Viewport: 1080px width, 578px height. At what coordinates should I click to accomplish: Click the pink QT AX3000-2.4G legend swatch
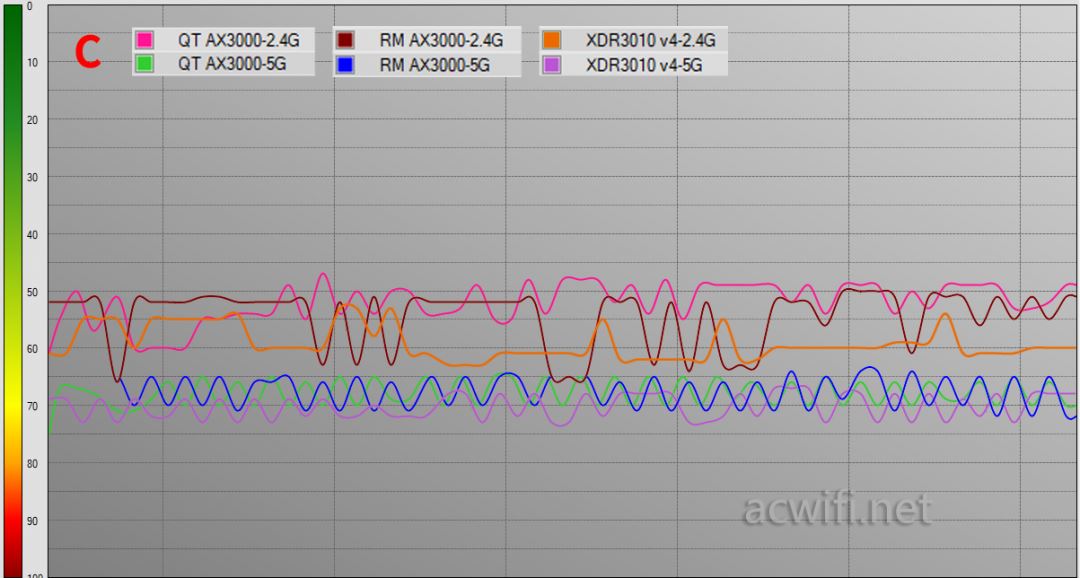(145, 40)
